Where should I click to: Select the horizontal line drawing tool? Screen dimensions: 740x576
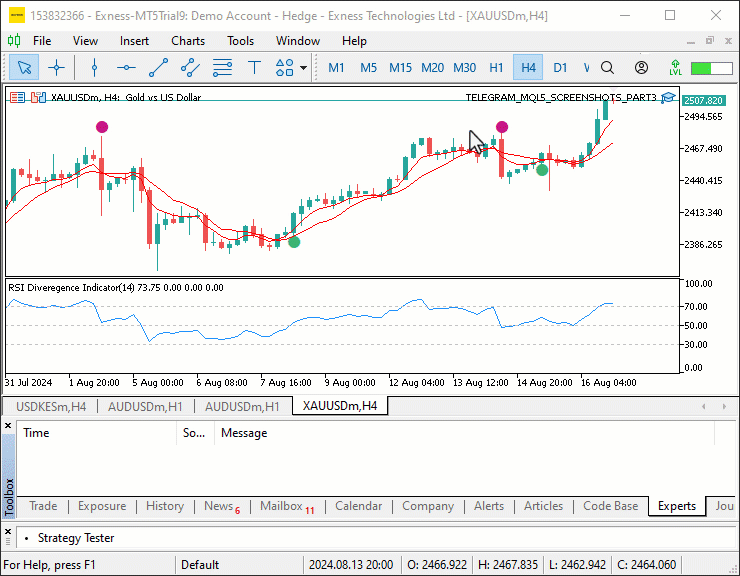(x=126, y=68)
